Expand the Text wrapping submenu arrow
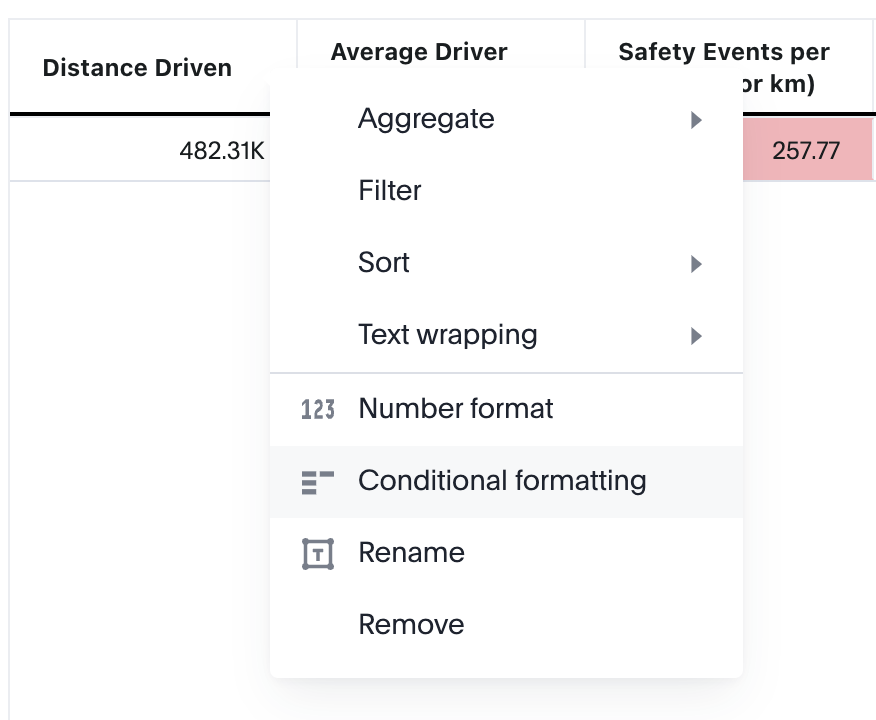Screen dimensions: 876x720 [696, 336]
